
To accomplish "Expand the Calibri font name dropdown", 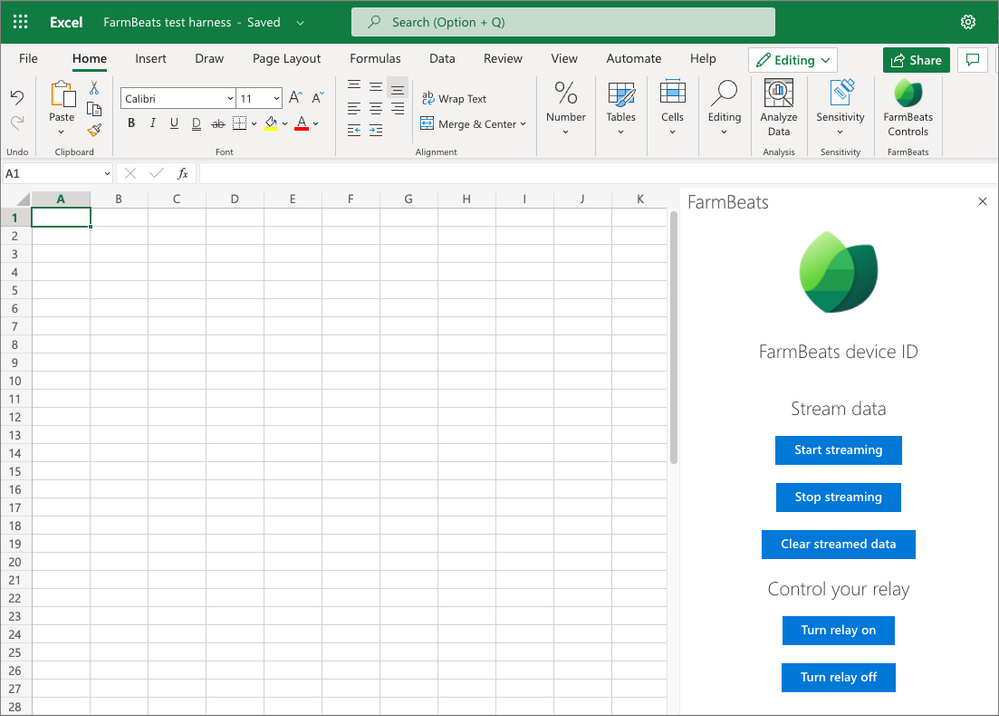I will pos(230,99).
